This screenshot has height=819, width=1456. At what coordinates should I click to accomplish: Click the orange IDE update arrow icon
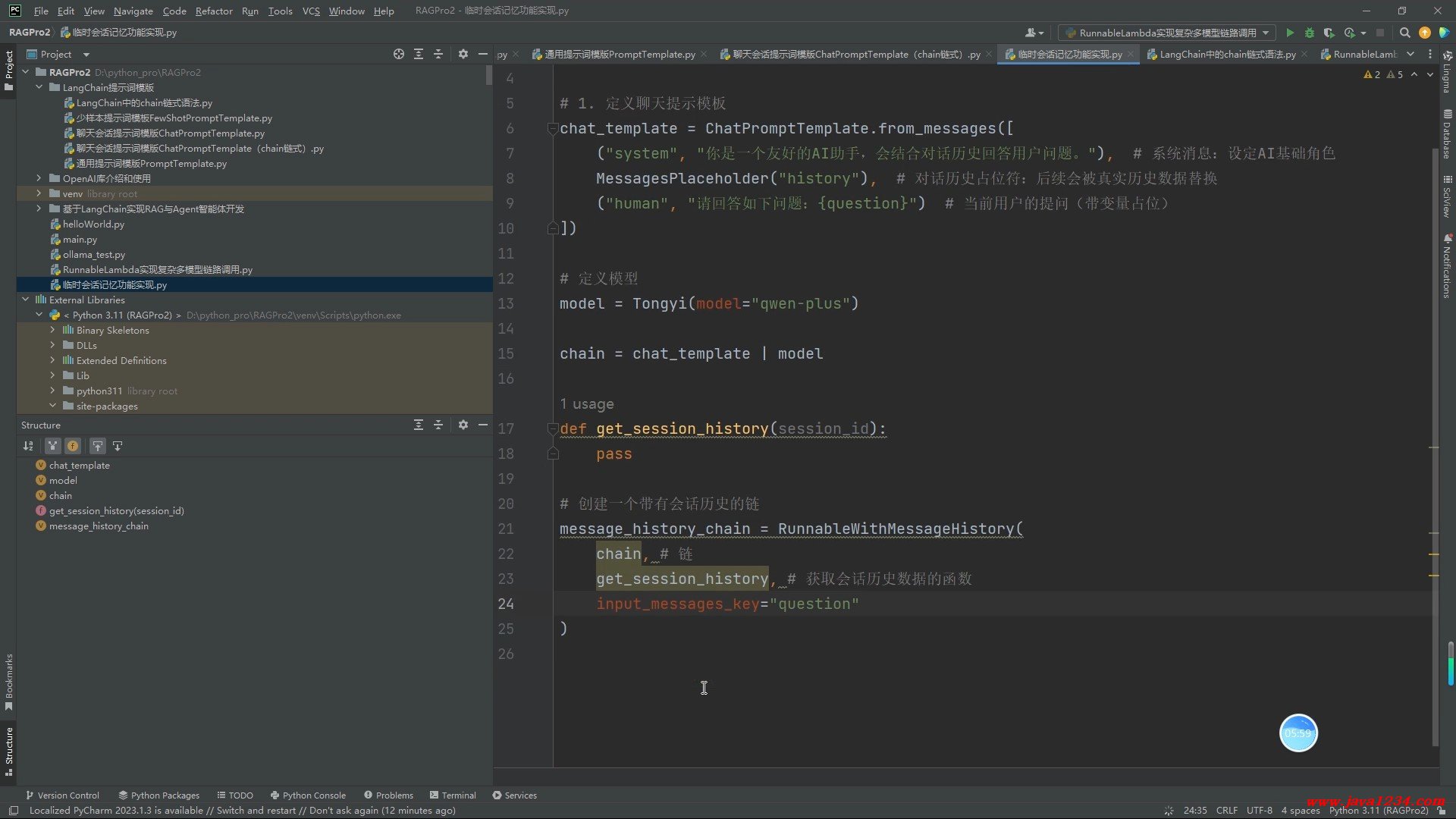pos(1424,33)
